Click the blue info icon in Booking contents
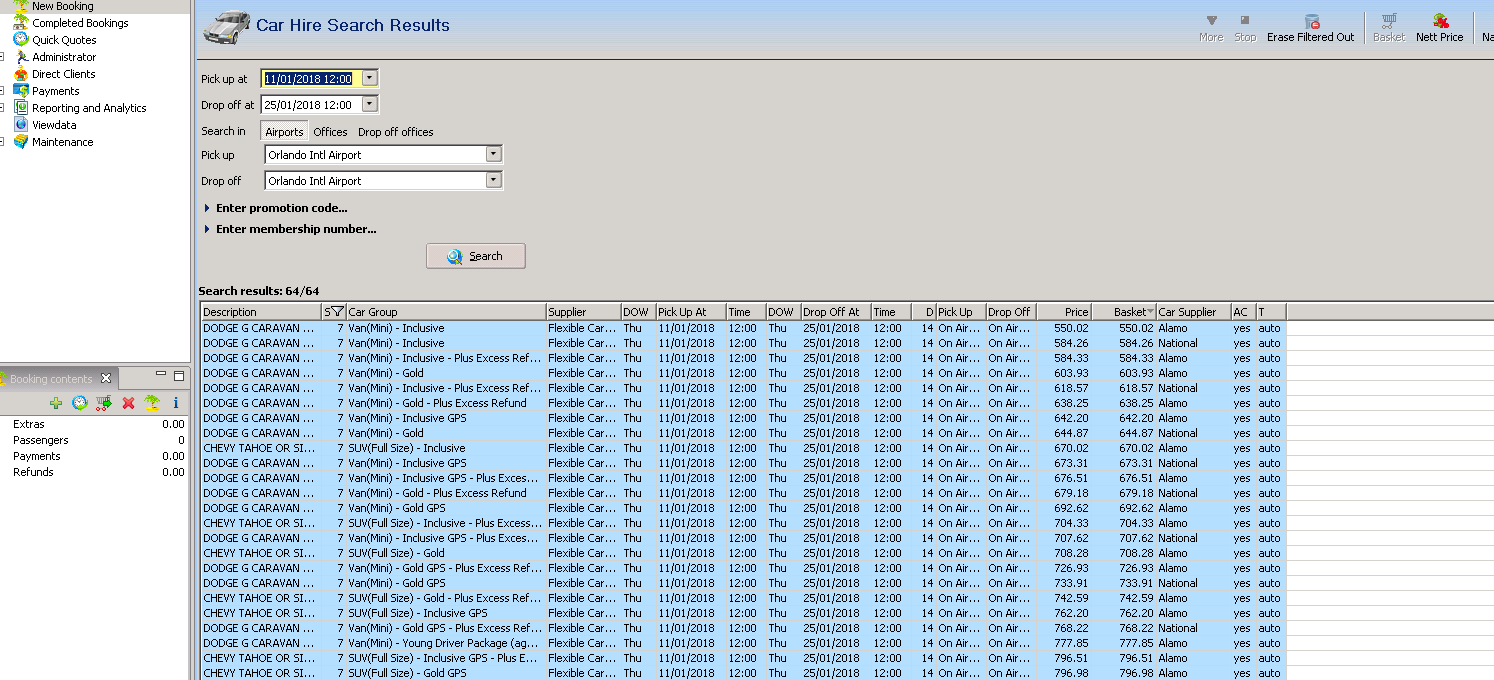This screenshot has height=680, width=1494. click(x=176, y=403)
